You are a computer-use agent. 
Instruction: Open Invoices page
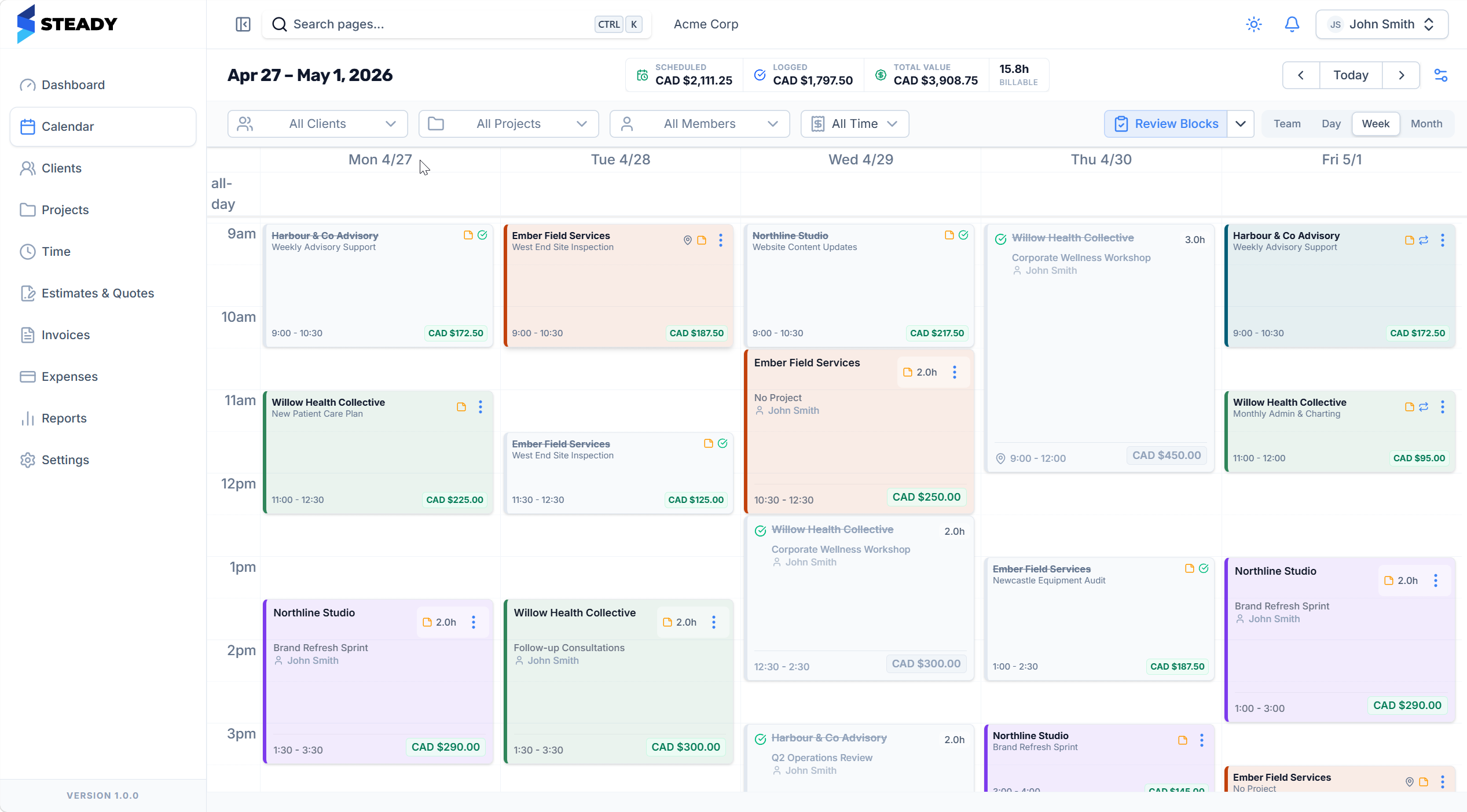click(103, 335)
